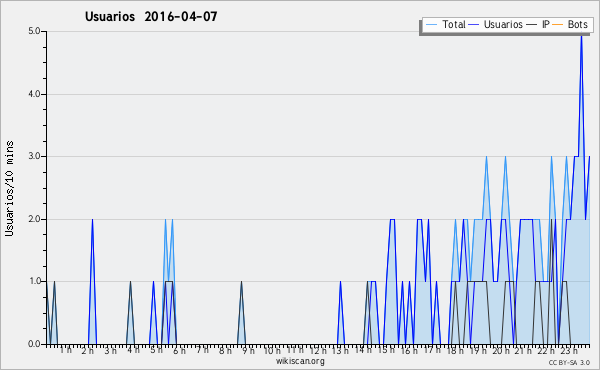Click the '23 h' x-axis label

point(569,351)
